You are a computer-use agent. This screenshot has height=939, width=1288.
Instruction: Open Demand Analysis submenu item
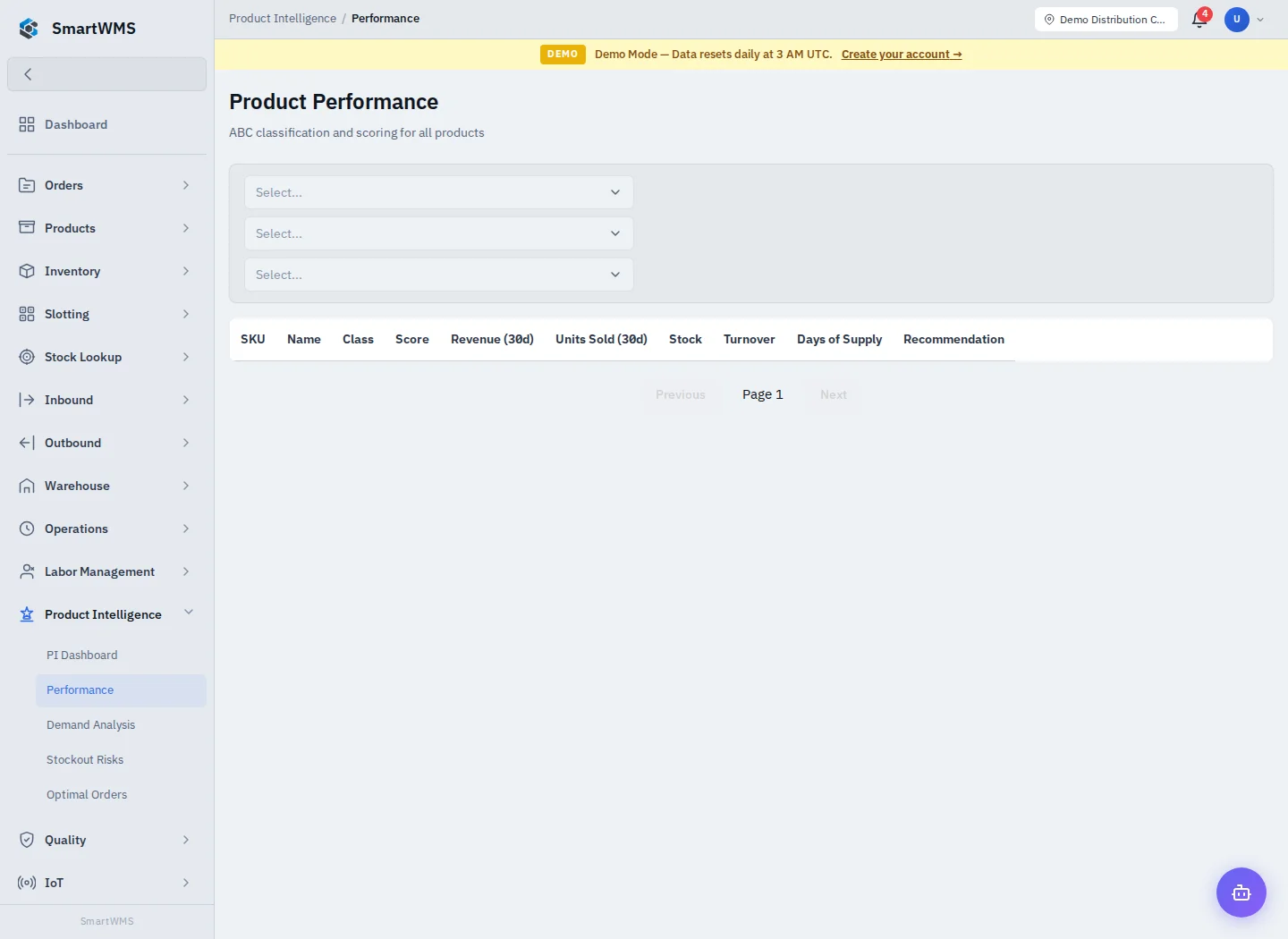point(121,724)
